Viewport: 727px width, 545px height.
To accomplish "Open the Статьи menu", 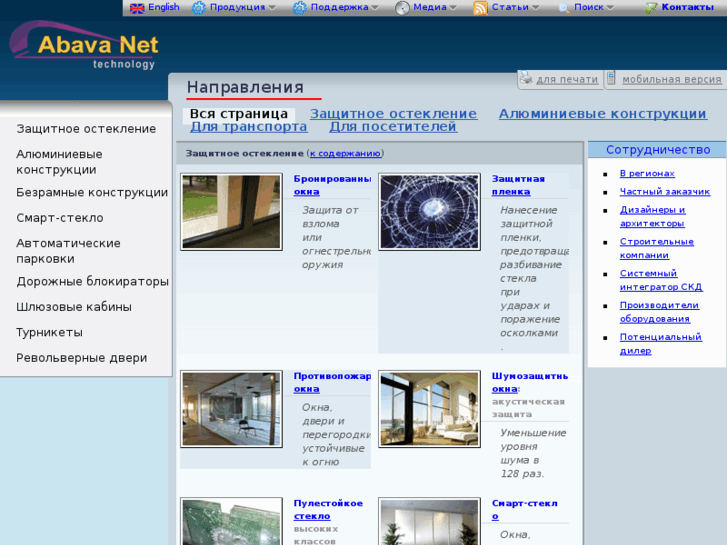I will [510, 7].
